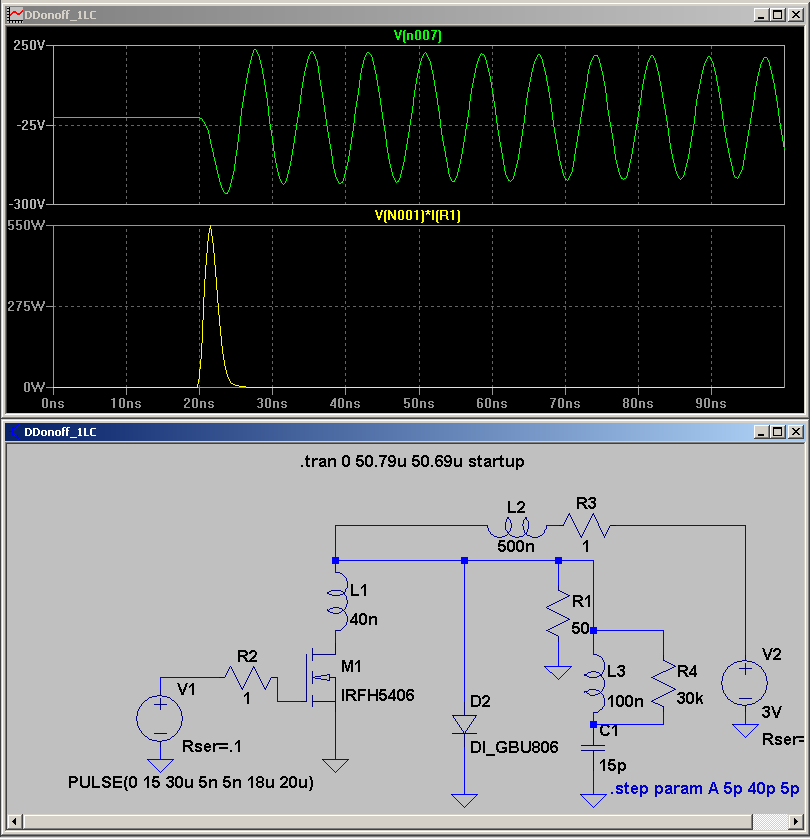Maximize the waveform plot window
This screenshot has width=810, height=840.
pos(776,15)
